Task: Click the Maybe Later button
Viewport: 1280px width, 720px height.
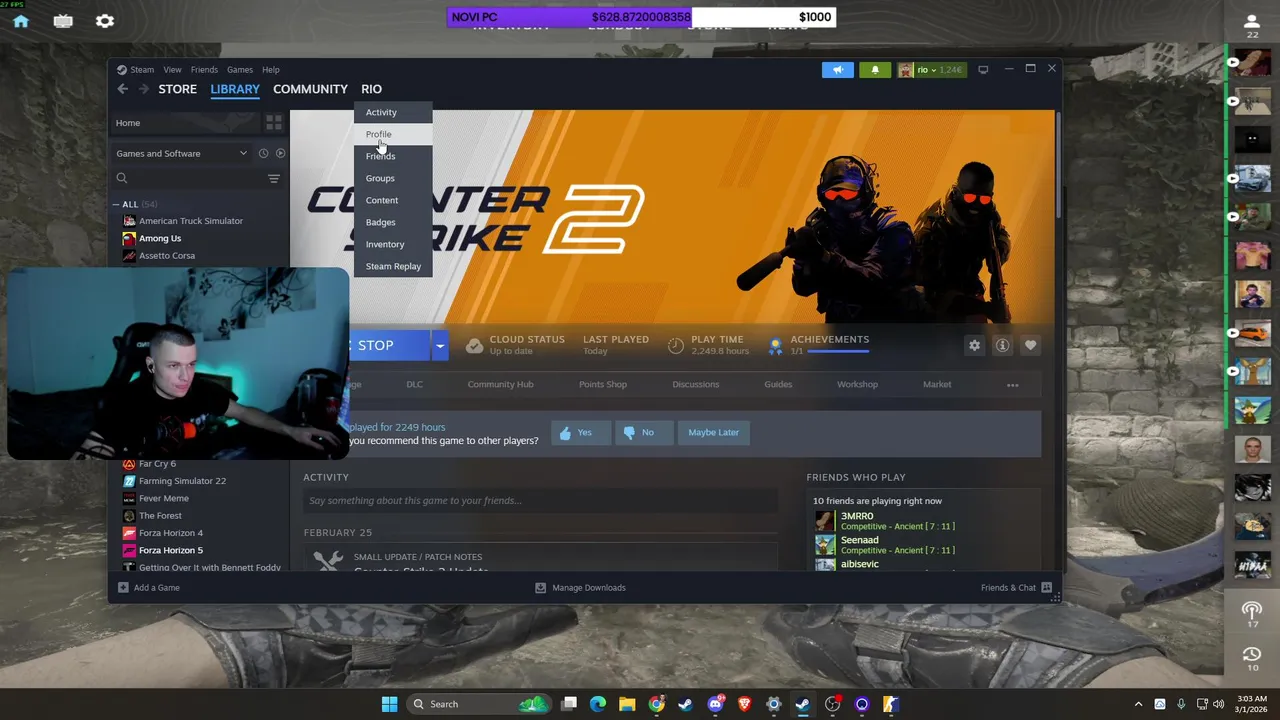Action: [713, 432]
